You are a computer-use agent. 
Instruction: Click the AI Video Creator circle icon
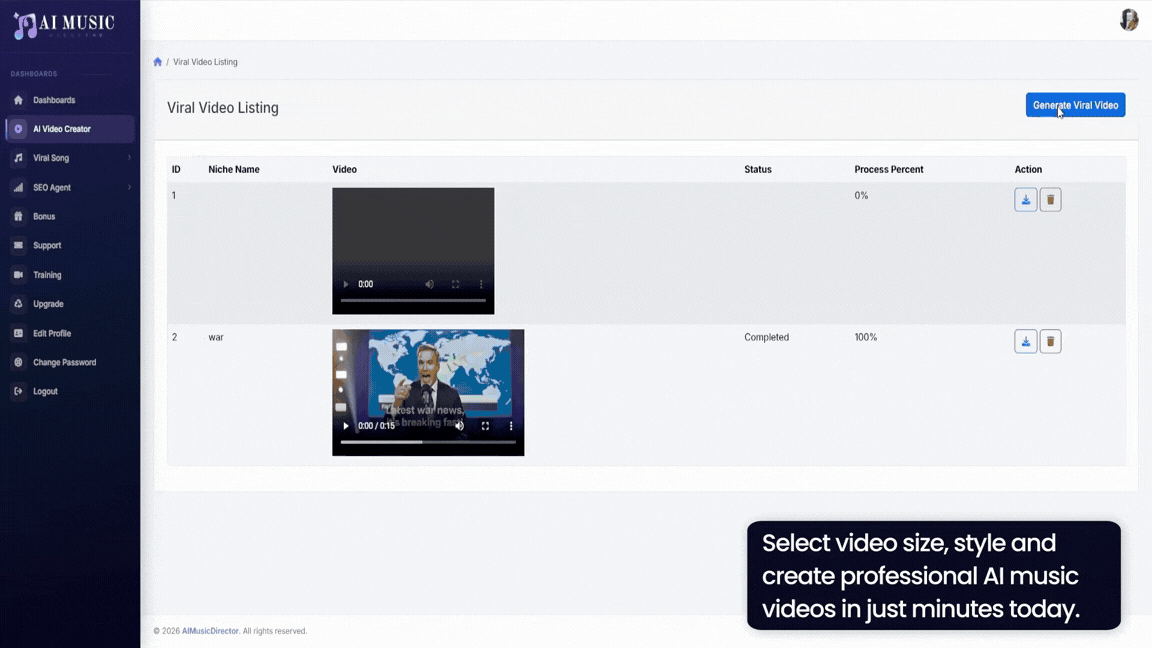(x=18, y=129)
